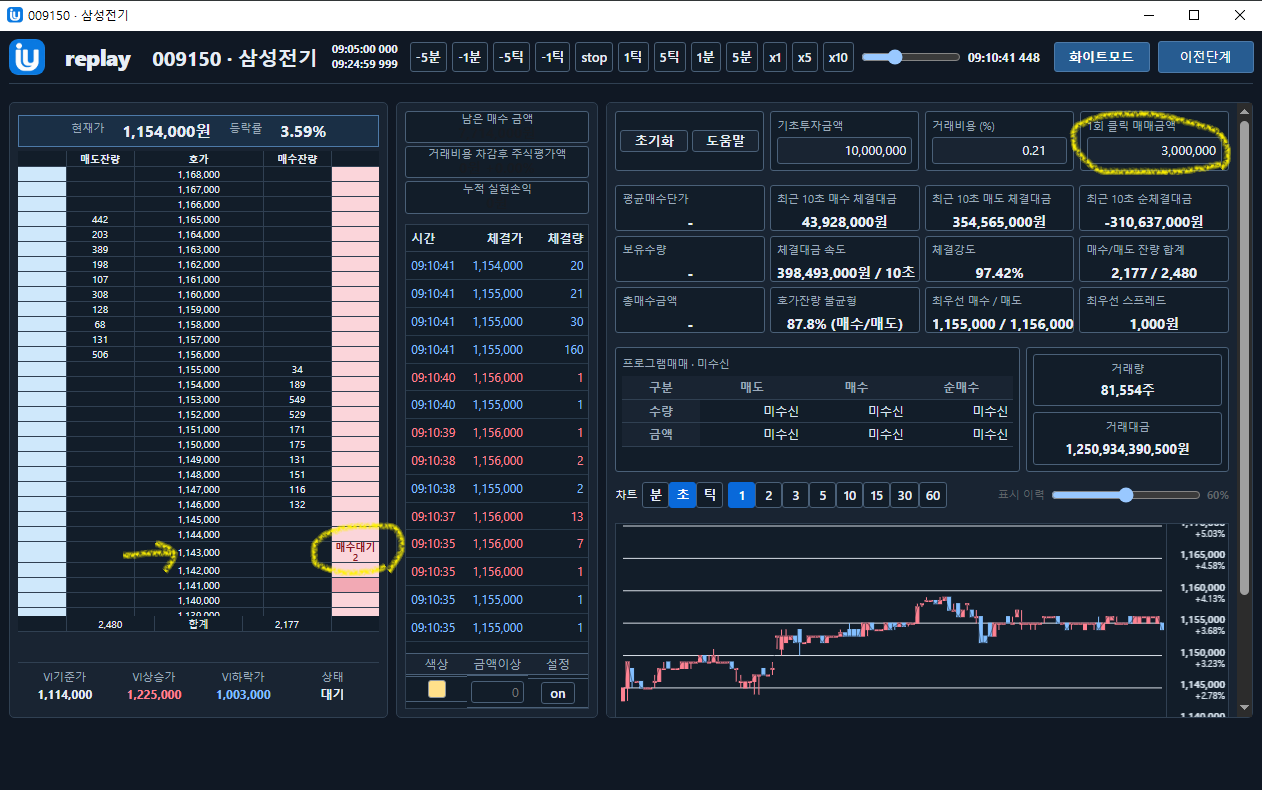Click the 남은 매수 금액 box
Screen dimensions: 1262x790
[x=497, y=127]
